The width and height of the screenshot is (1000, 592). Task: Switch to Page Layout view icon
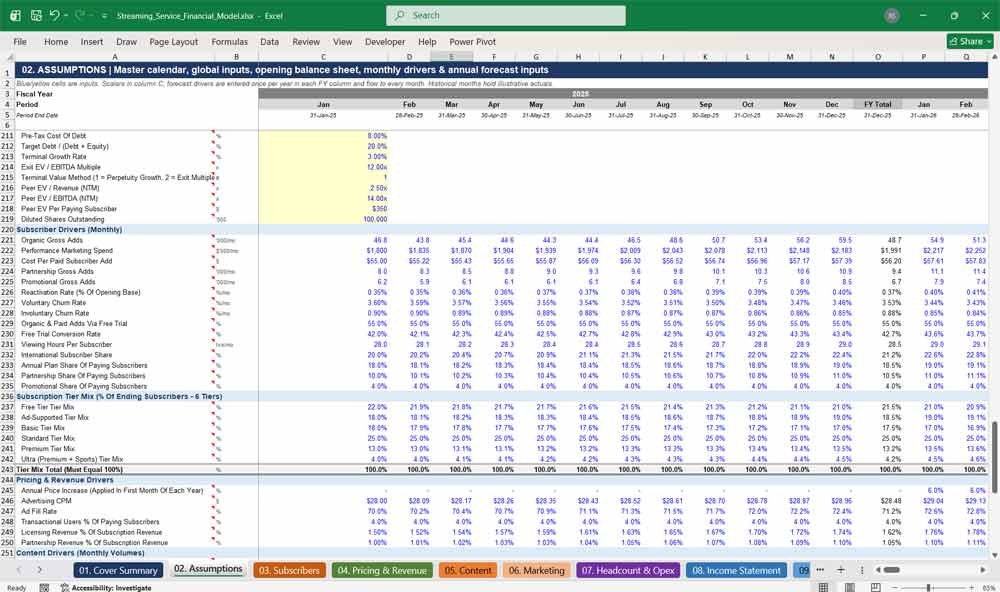click(849, 588)
